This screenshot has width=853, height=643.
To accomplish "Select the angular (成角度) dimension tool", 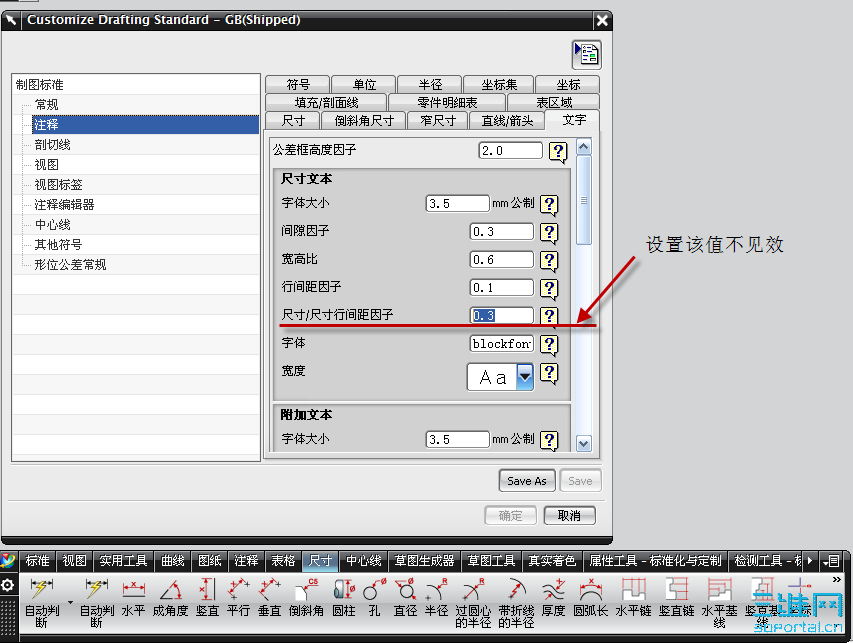I will [170, 598].
